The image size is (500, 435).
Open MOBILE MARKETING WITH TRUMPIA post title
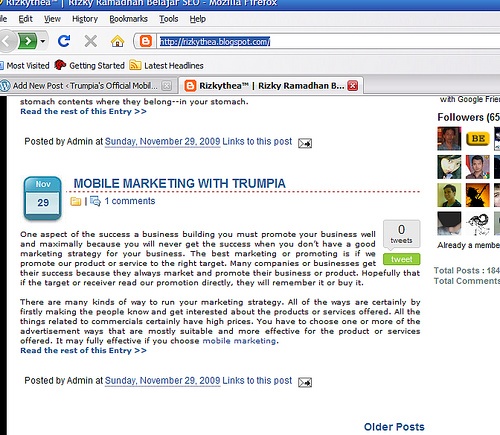tap(179, 183)
